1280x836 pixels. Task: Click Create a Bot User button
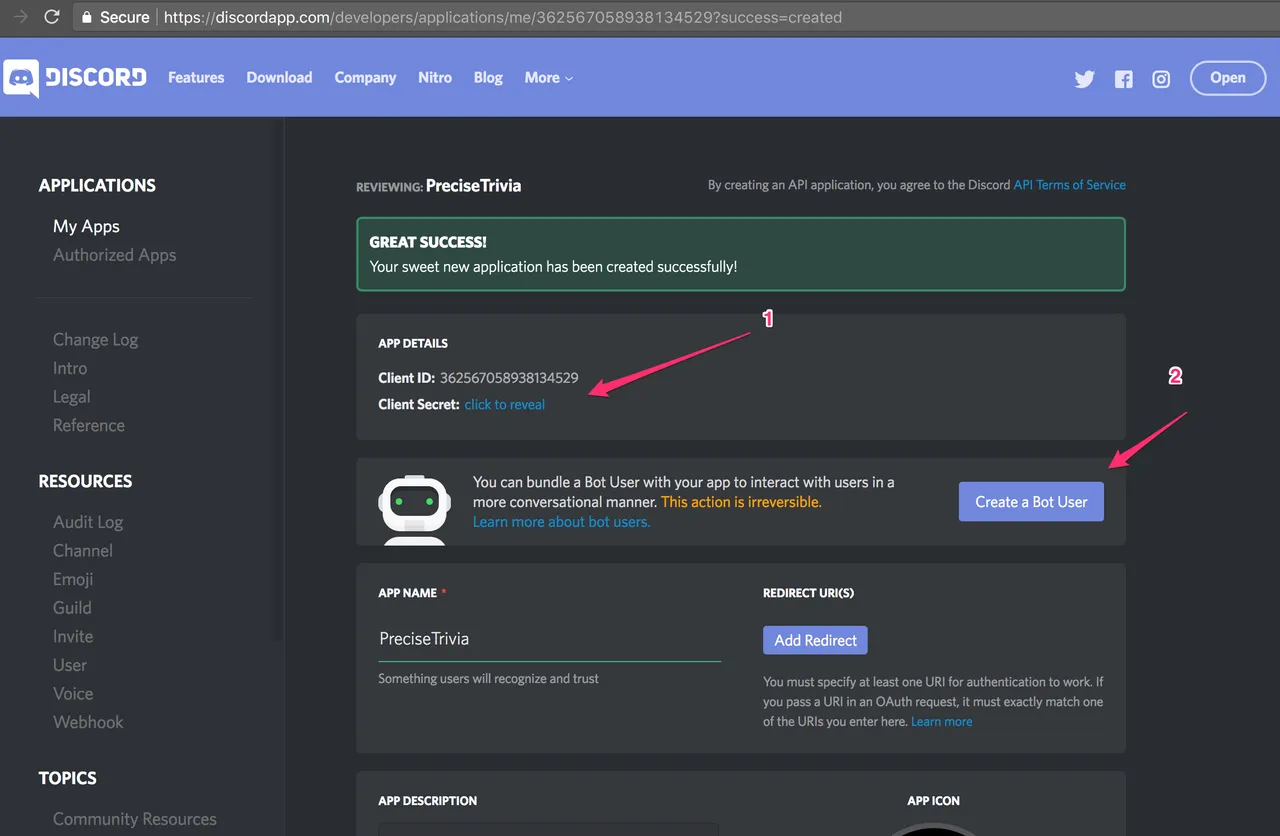point(1031,502)
